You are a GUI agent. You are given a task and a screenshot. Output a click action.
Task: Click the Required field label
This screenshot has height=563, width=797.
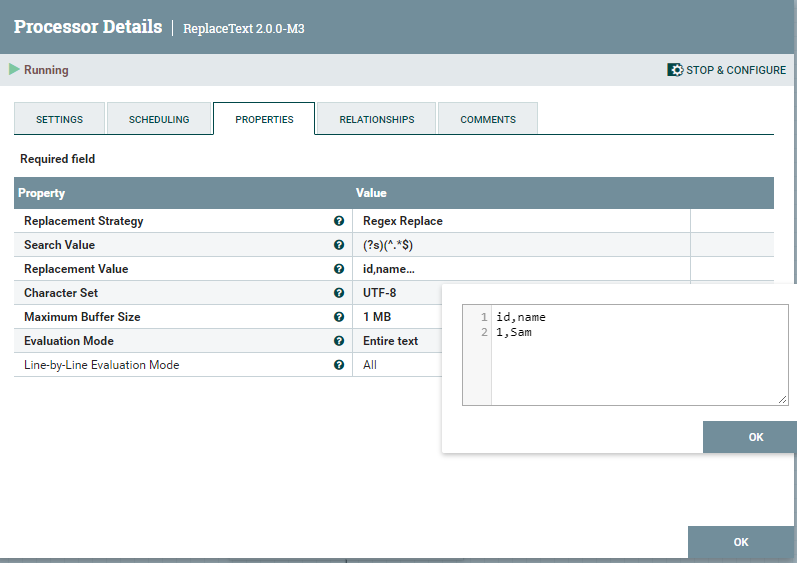click(57, 159)
